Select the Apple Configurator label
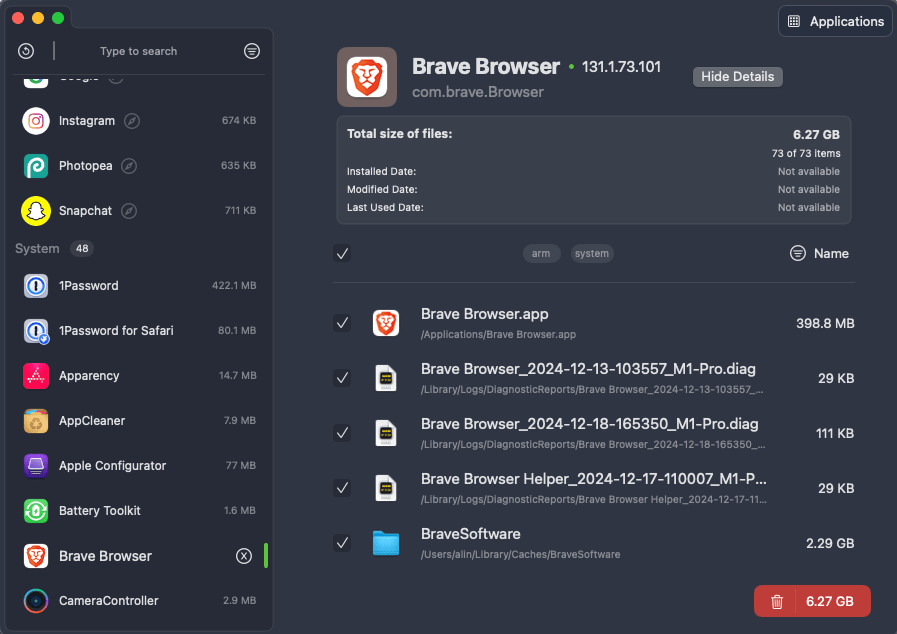 [x=113, y=466]
